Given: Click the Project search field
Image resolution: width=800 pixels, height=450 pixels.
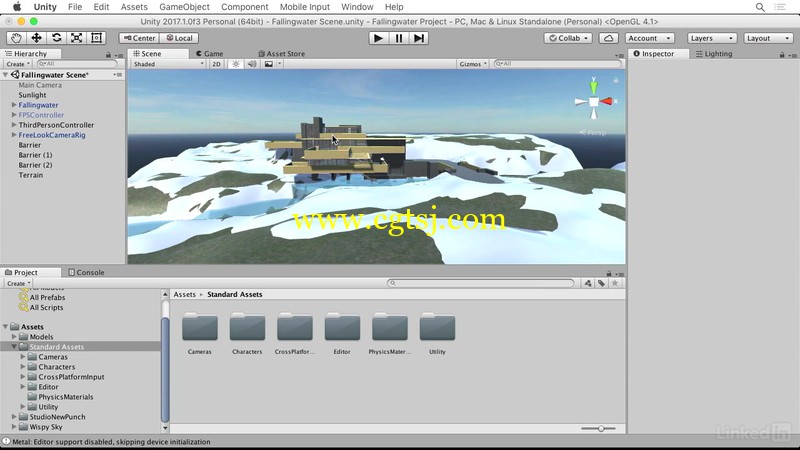Looking at the screenshot, I should [481, 283].
